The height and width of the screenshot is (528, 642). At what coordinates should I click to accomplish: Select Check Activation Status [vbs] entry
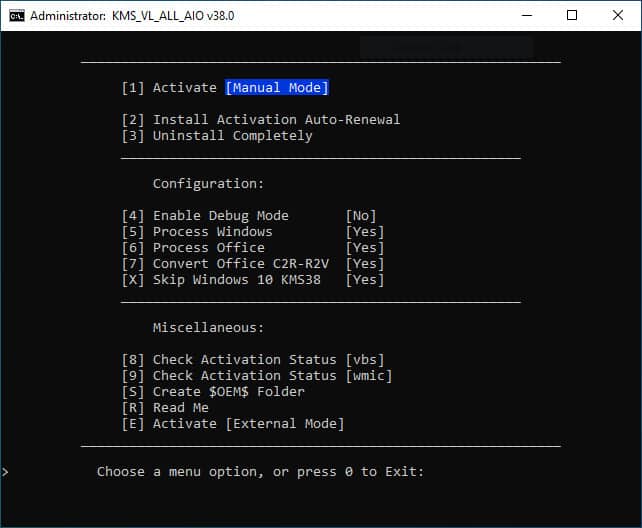252,360
